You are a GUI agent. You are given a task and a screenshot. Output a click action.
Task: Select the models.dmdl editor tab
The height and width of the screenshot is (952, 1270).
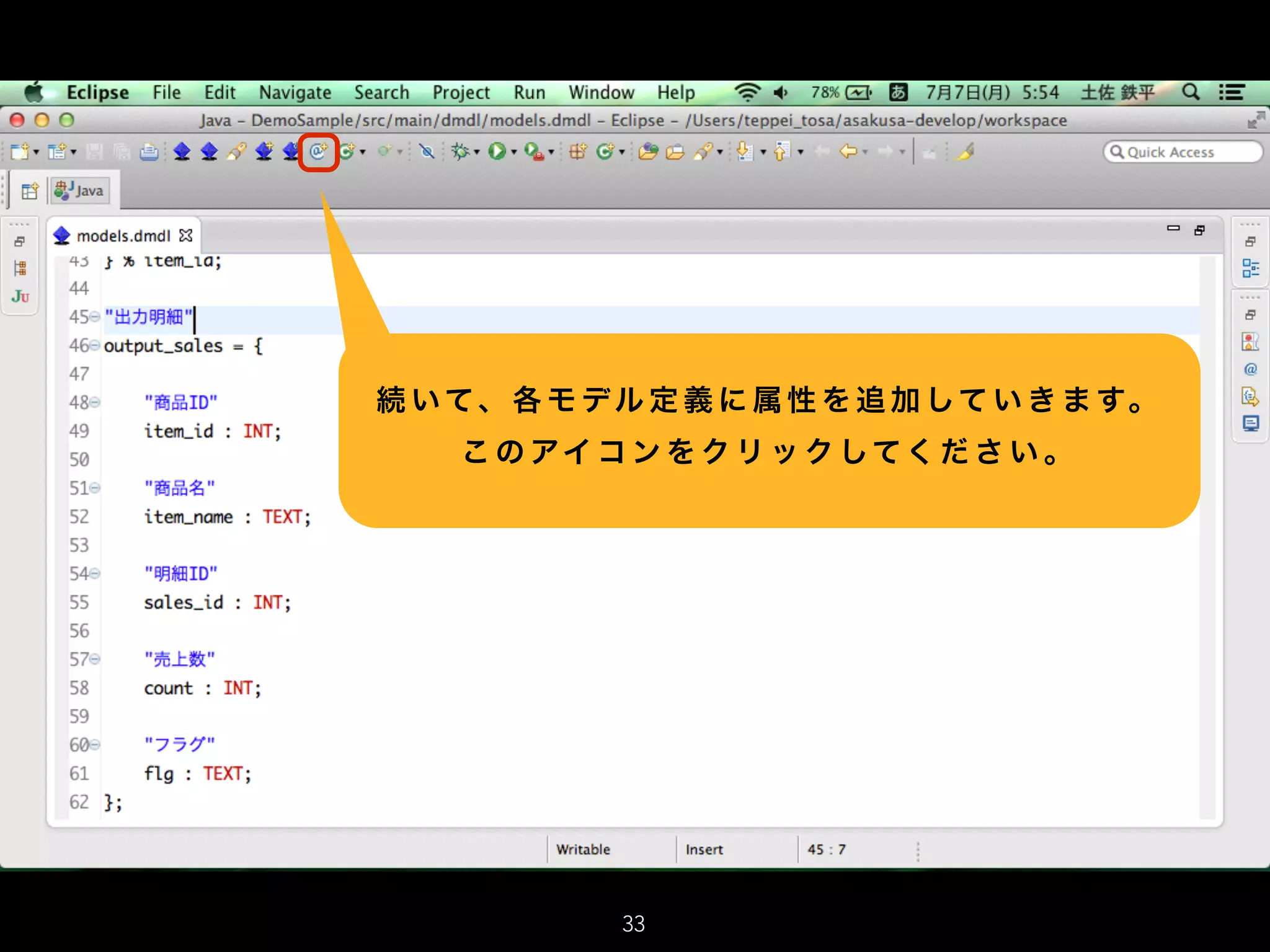[123, 236]
